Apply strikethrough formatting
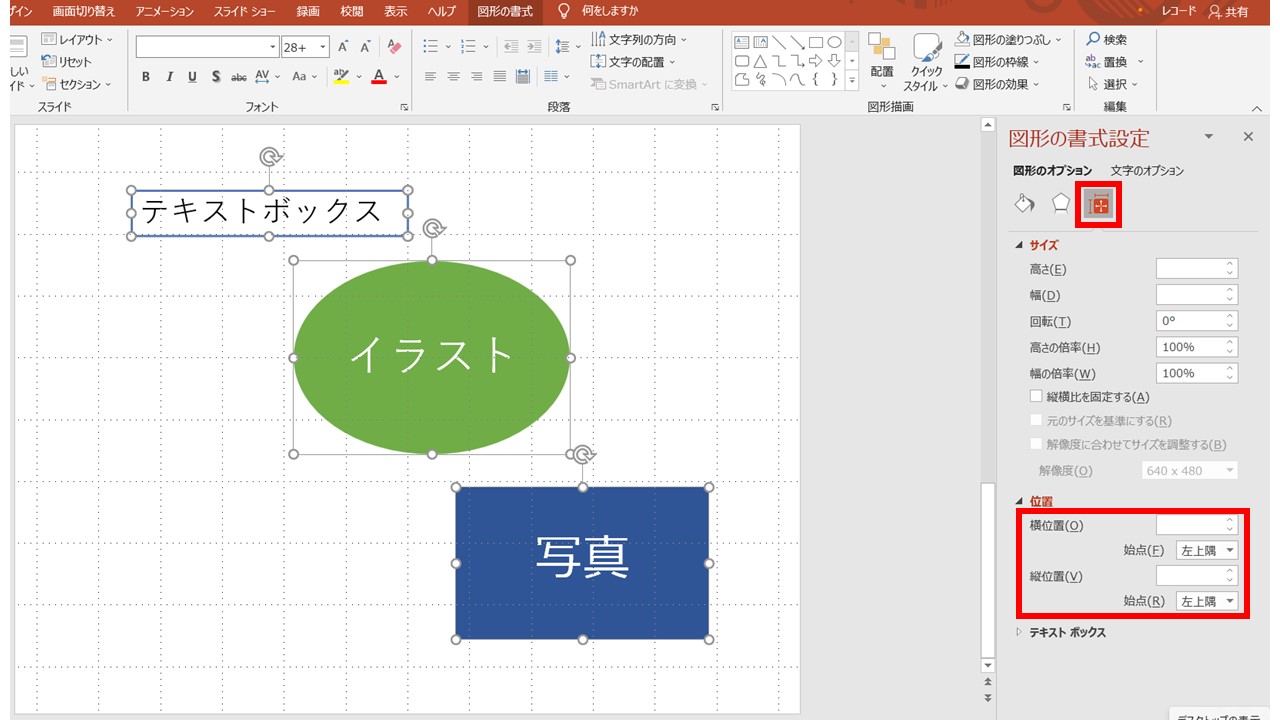 tap(239, 77)
